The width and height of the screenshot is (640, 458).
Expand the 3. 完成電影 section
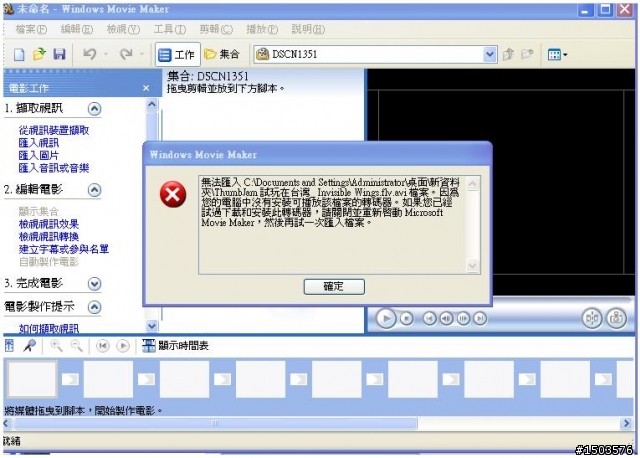coord(94,284)
